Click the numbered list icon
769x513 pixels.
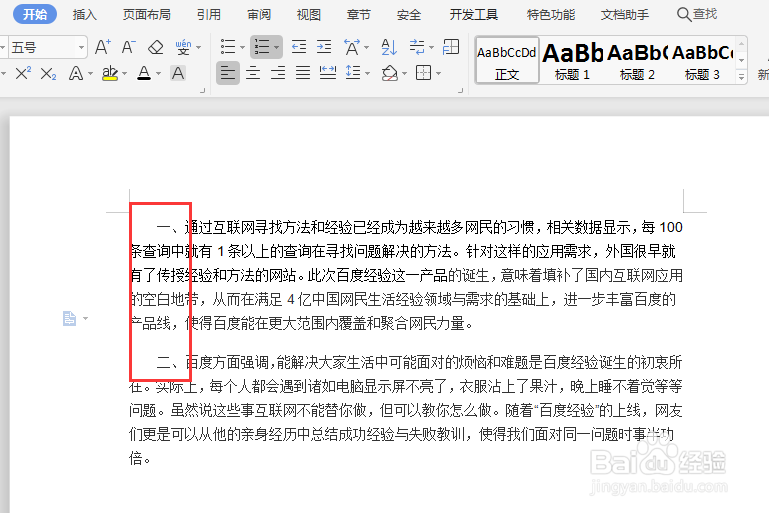point(262,47)
